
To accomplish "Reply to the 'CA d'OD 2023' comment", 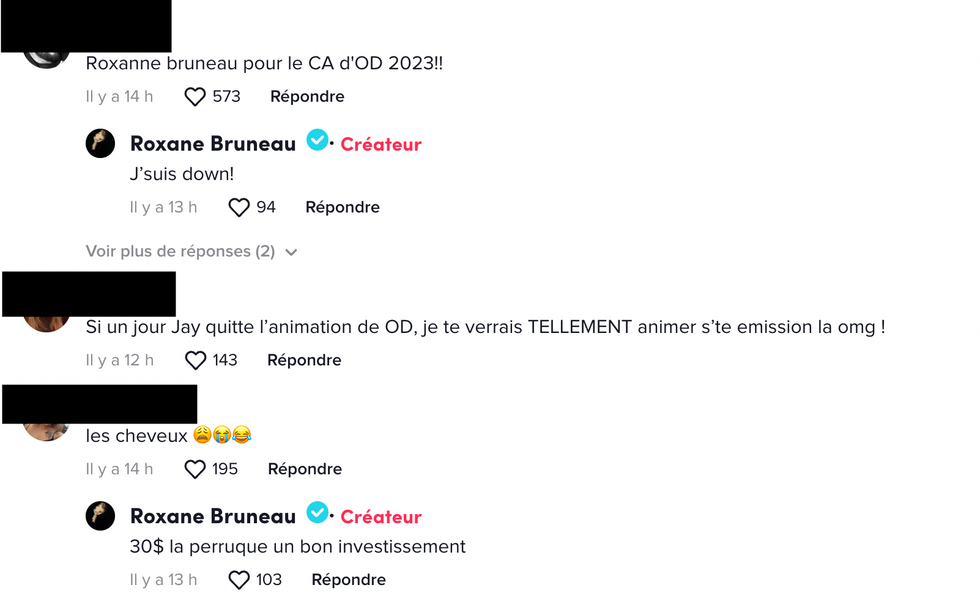I will (307, 97).
